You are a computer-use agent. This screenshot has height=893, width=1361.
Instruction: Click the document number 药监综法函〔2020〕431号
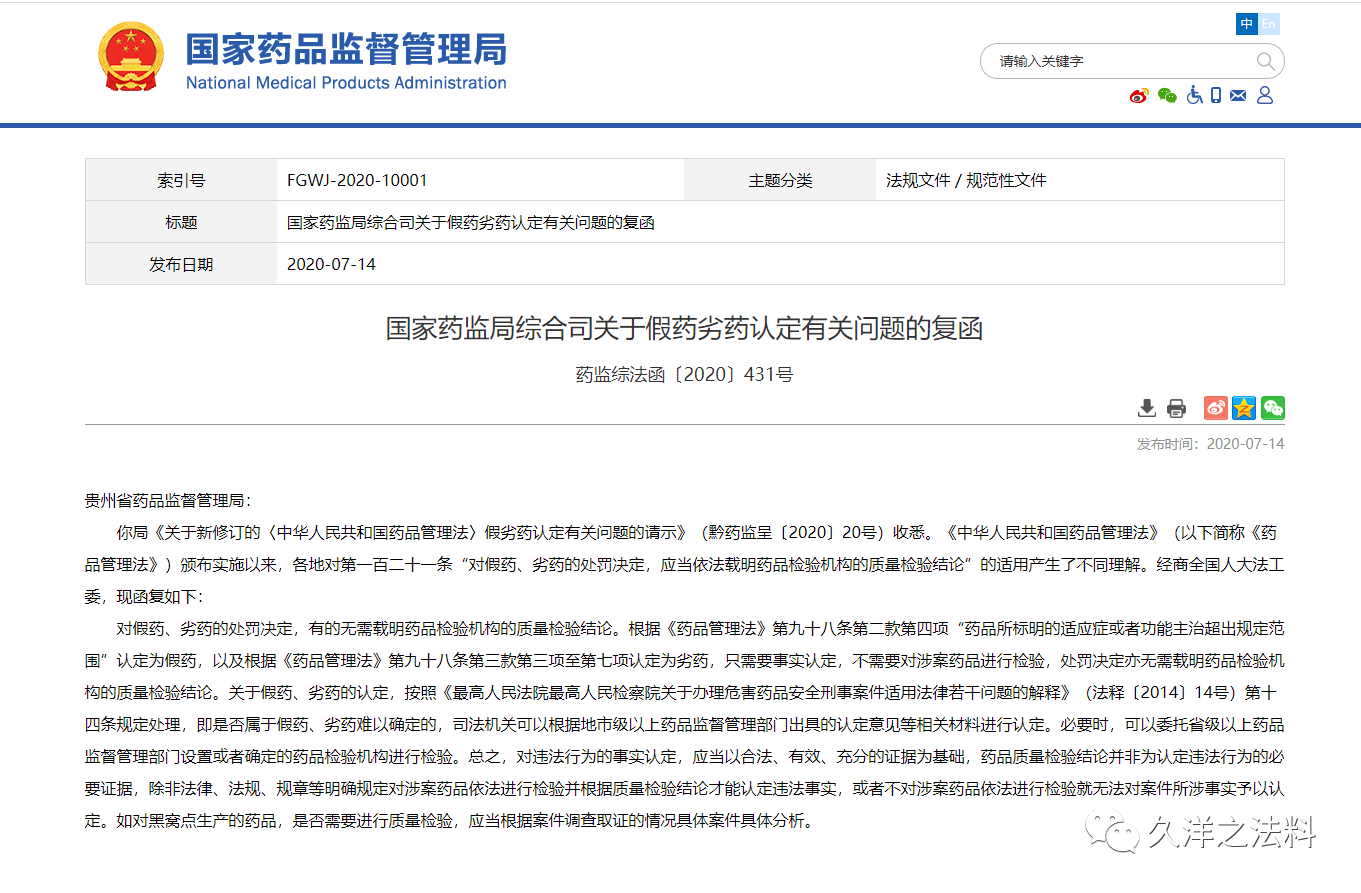tap(681, 375)
